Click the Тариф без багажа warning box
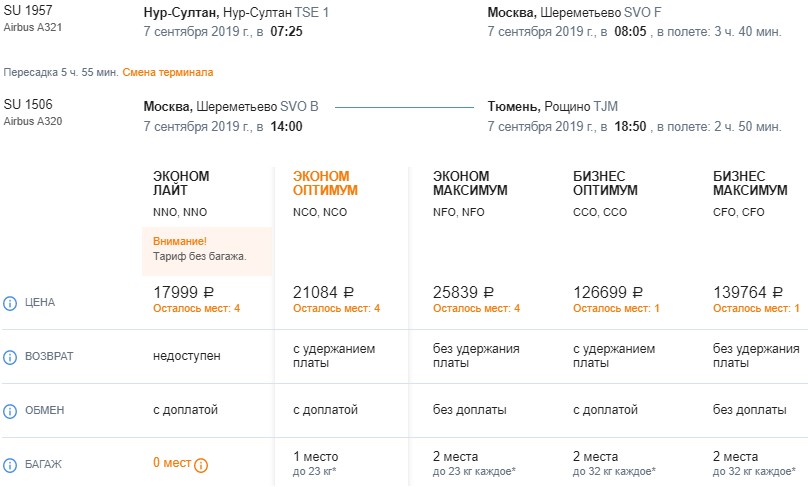This screenshot has height=487, width=808. click(207, 250)
